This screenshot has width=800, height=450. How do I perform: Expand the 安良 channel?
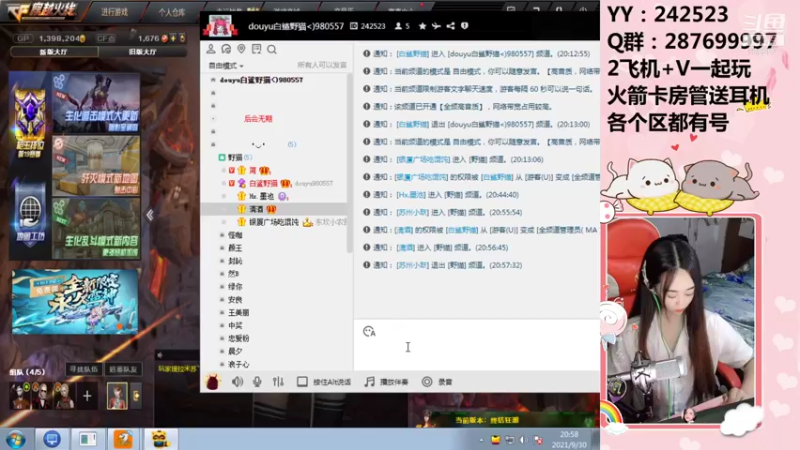click(222, 299)
